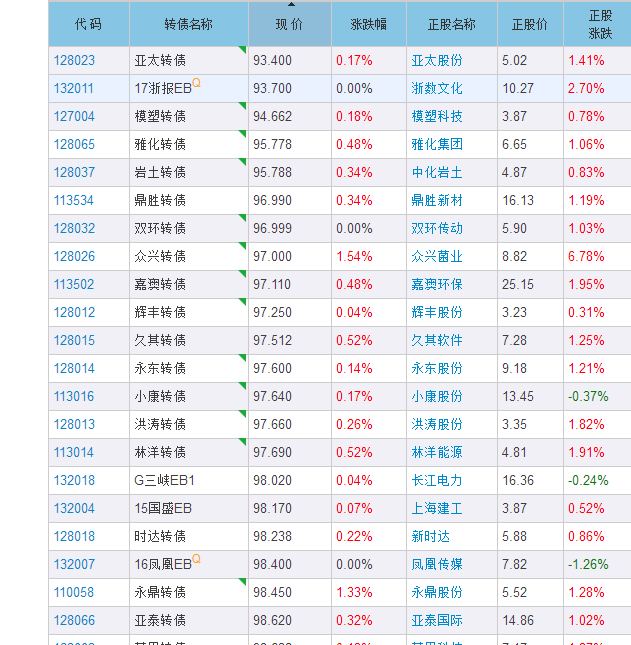Click the 转债名称 column header

[189, 24]
